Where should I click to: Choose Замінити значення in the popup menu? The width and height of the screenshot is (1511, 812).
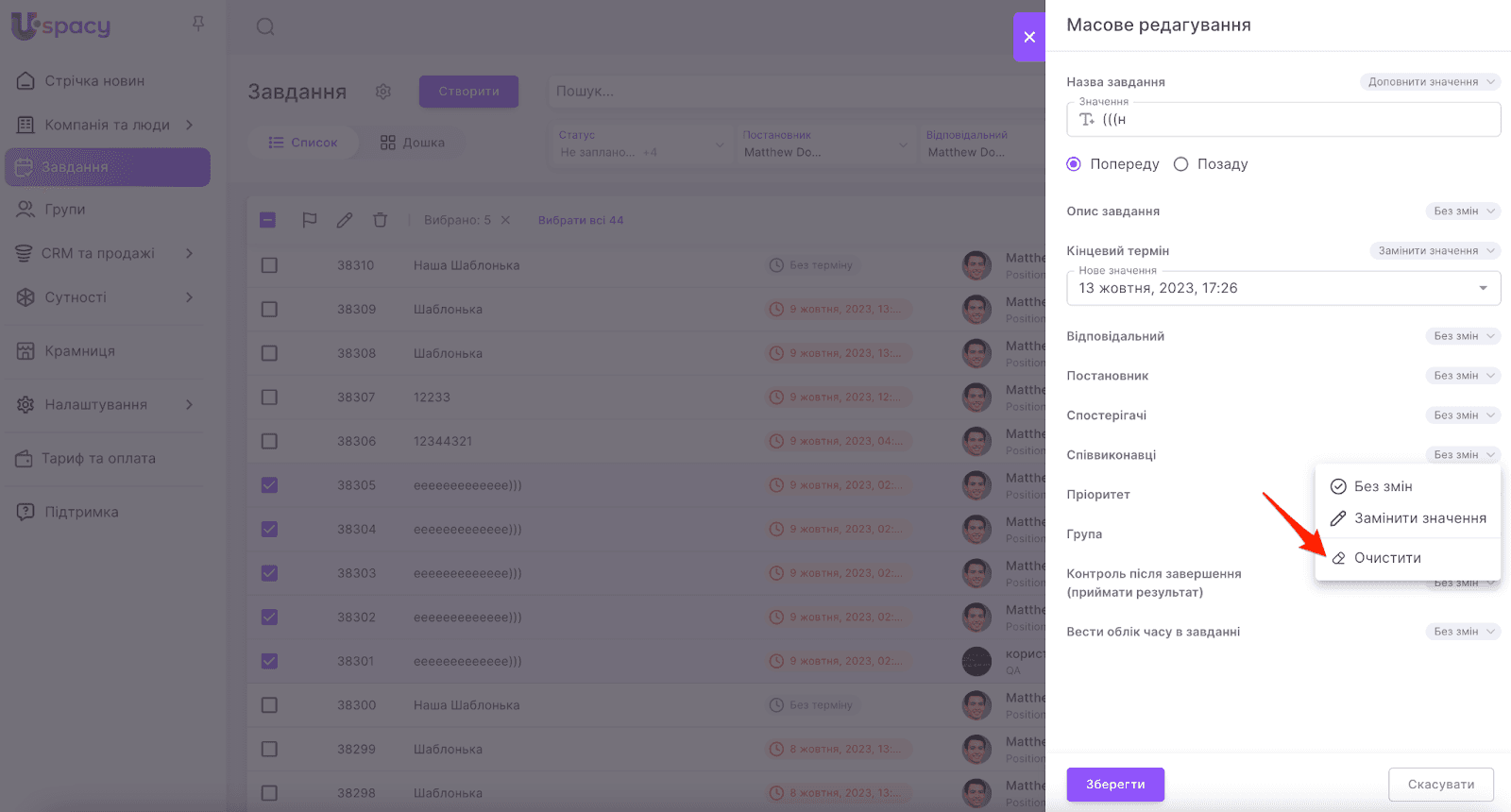[1407, 518]
